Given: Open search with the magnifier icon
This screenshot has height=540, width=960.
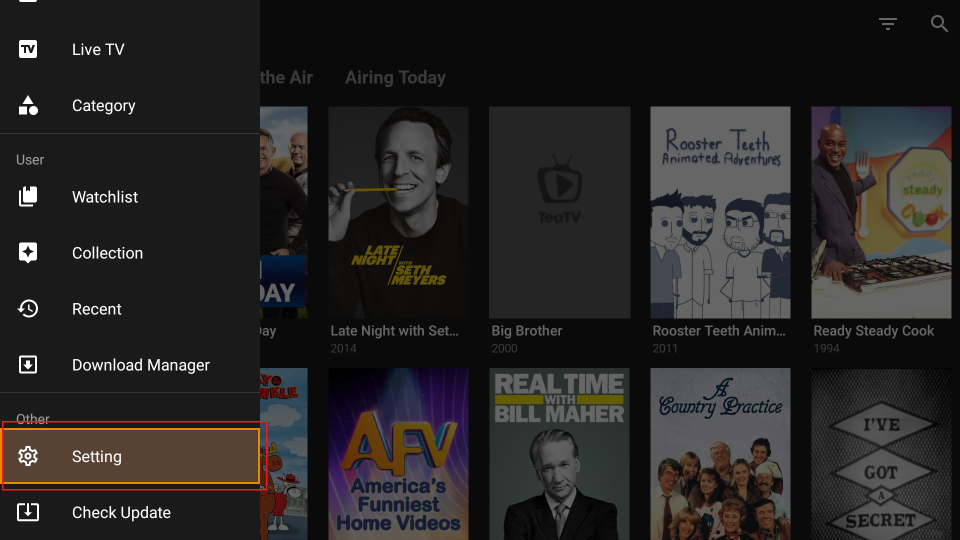Looking at the screenshot, I should tap(939, 24).
